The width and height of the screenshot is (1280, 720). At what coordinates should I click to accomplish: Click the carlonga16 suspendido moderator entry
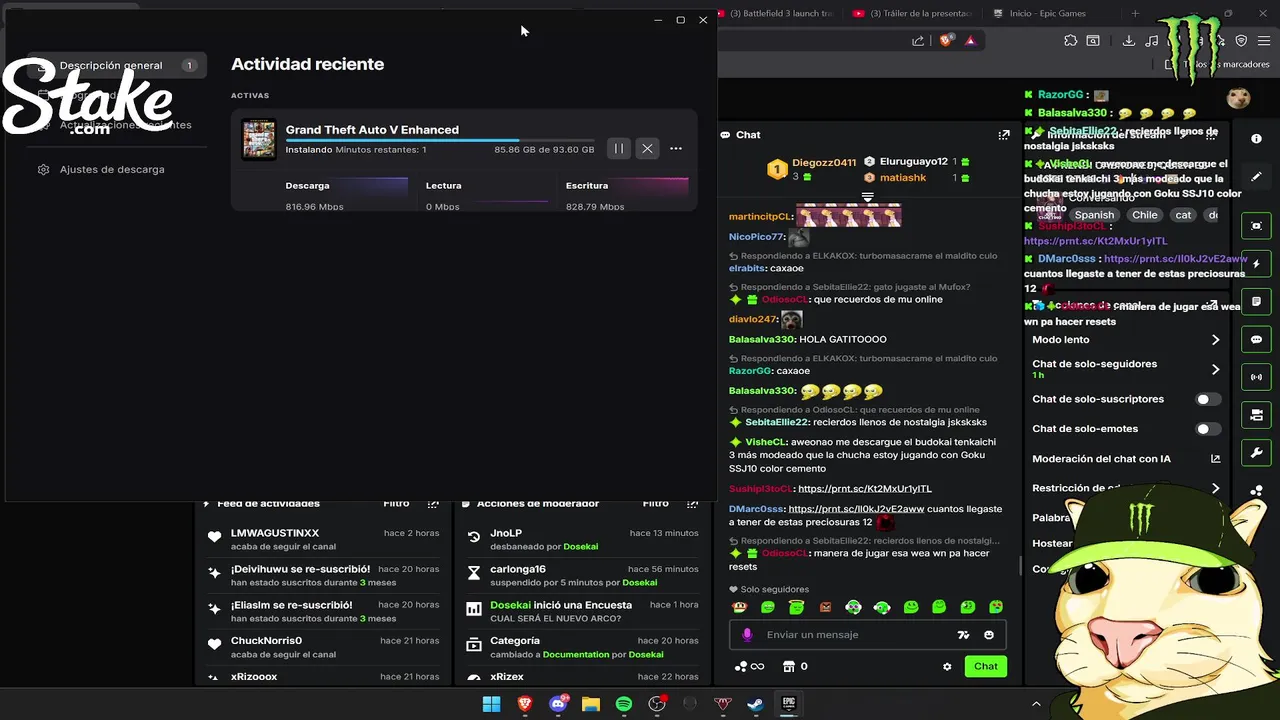tap(583, 575)
